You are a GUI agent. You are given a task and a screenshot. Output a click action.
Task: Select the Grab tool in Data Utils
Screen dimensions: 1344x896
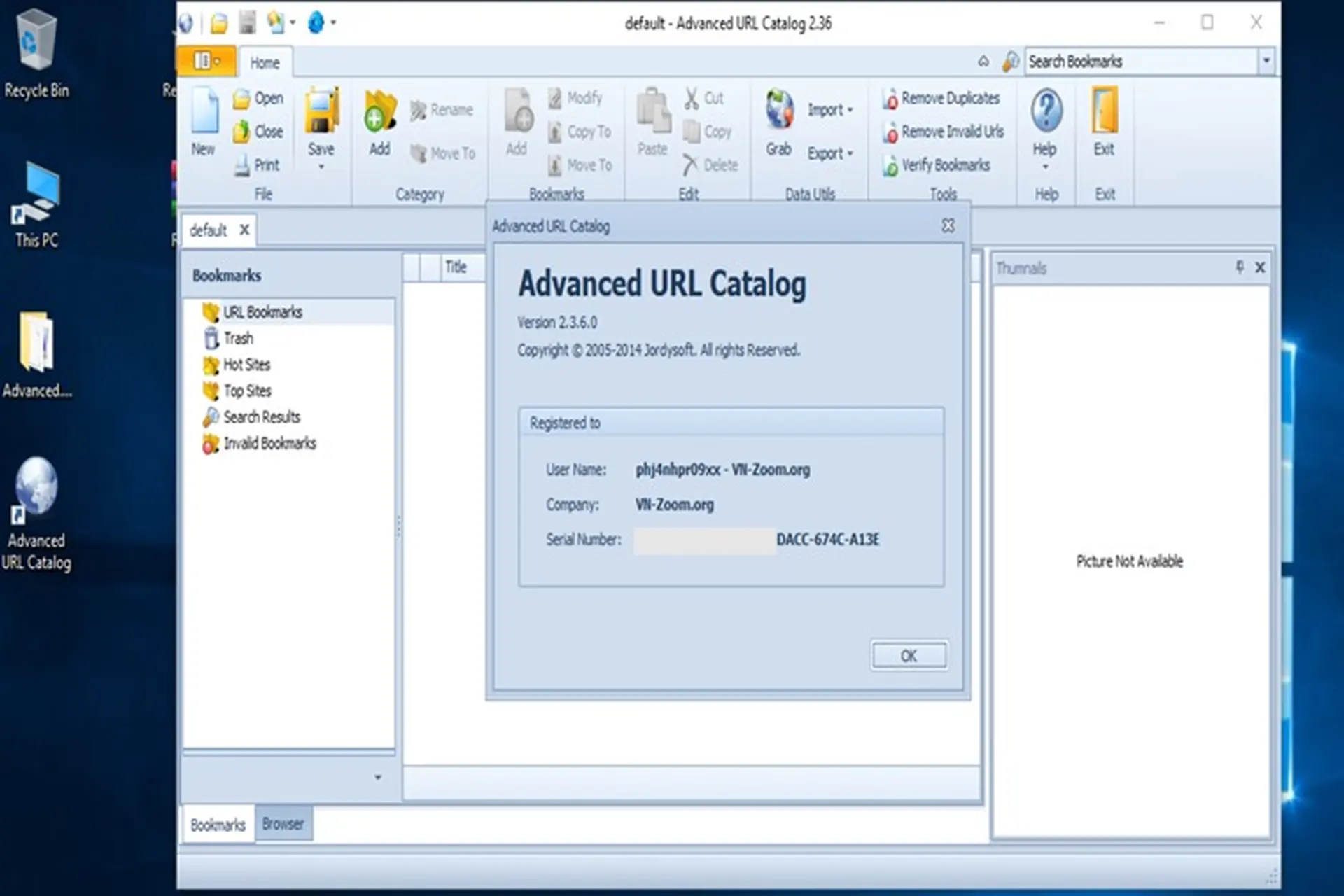pos(778,122)
